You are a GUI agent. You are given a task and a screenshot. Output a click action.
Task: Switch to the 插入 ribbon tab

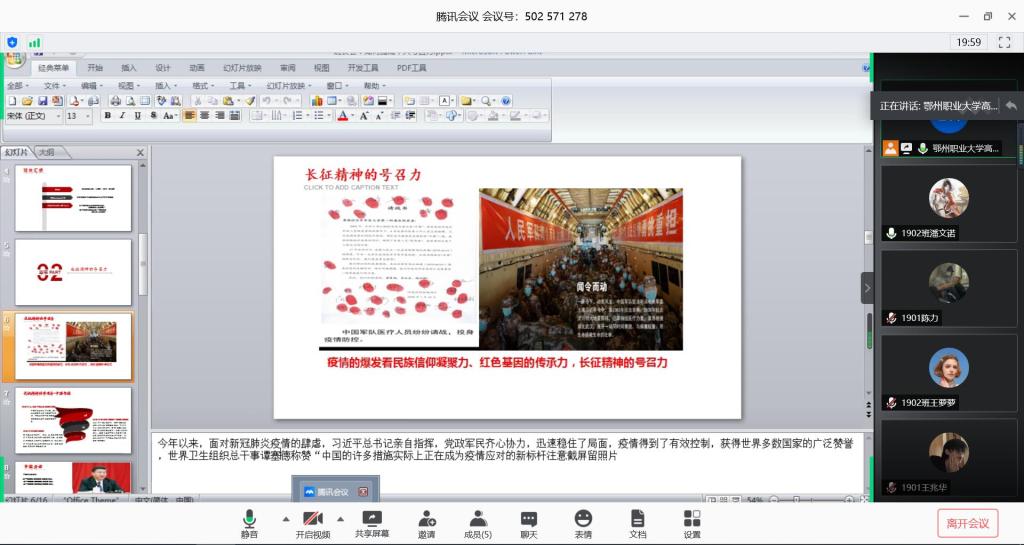[129, 68]
